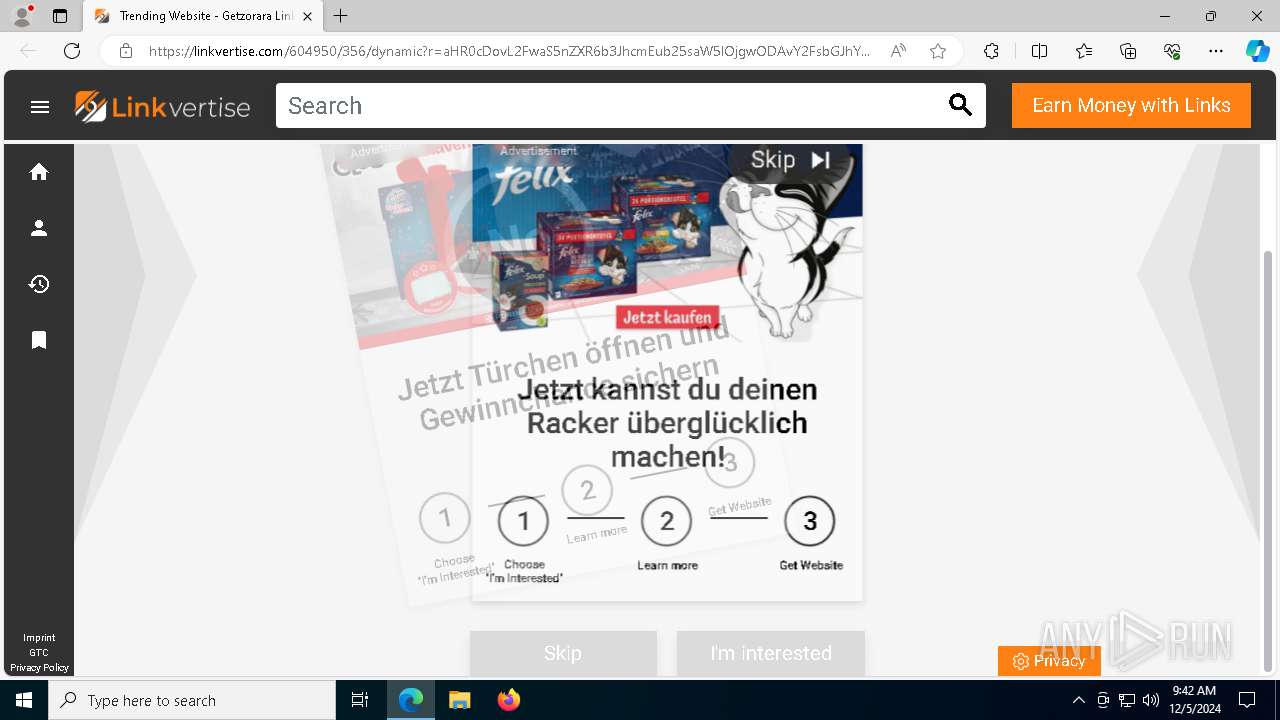1280x720 pixels.
Task: Open the Privacy Policy link
Action: tap(39, 668)
